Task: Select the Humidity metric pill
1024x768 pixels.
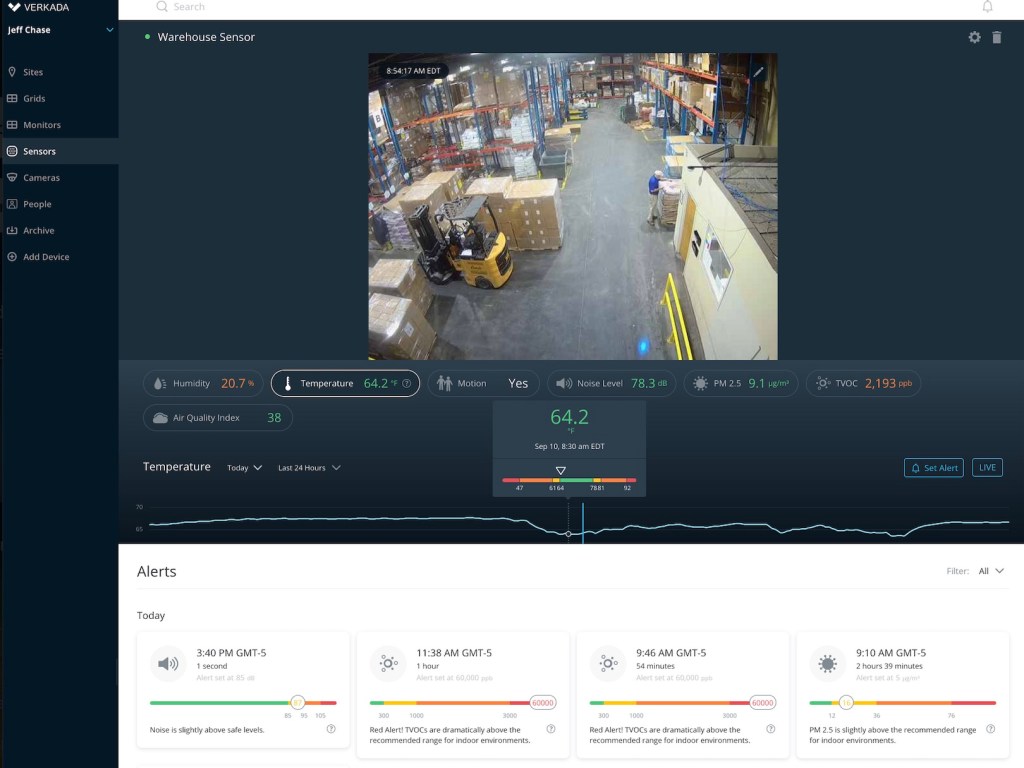Action: pos(203,383)
